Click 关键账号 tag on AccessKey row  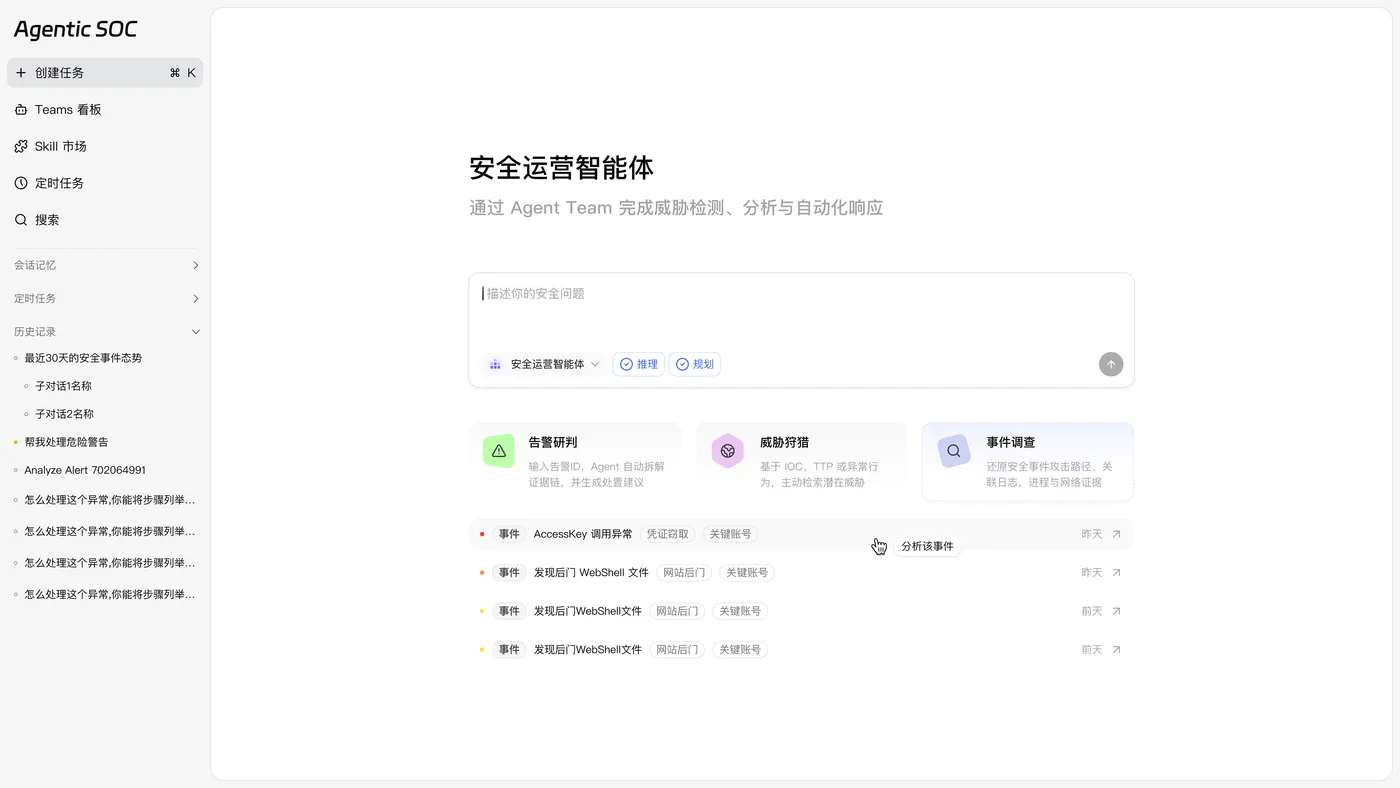click(x=731, y=534)
